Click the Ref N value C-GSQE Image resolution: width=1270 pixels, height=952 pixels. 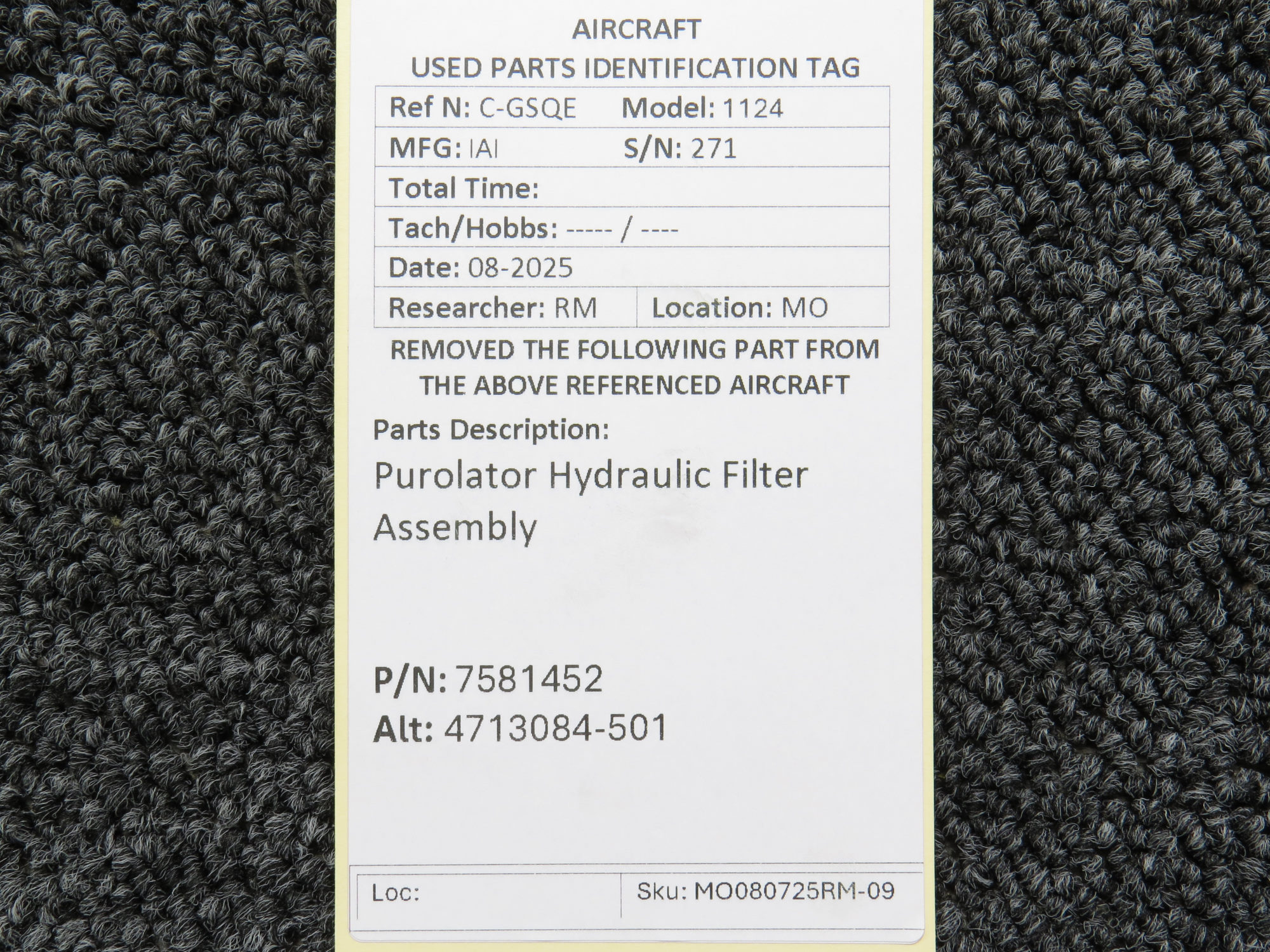pyautogui.click(x=527, y=109)
